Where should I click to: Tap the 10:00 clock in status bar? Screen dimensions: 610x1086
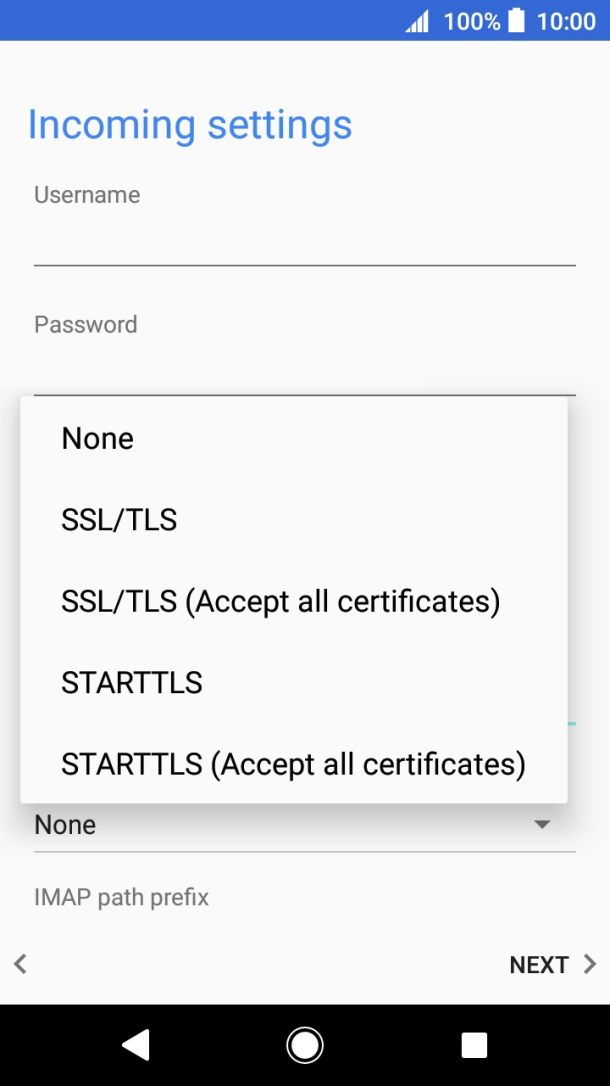pos(566,21)
